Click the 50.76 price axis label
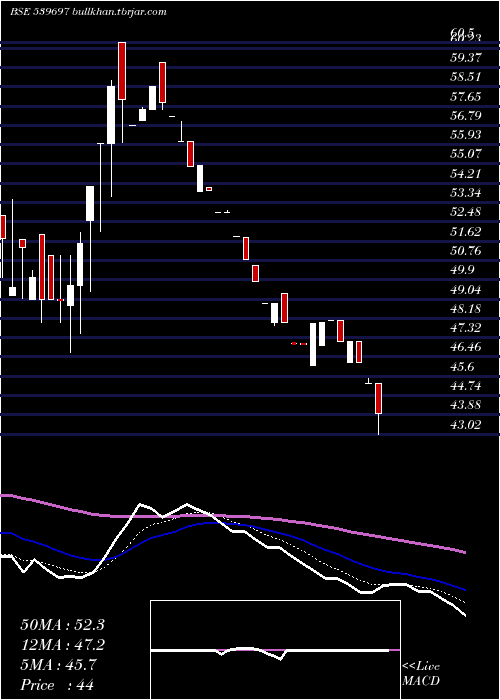 pos(465,251)
